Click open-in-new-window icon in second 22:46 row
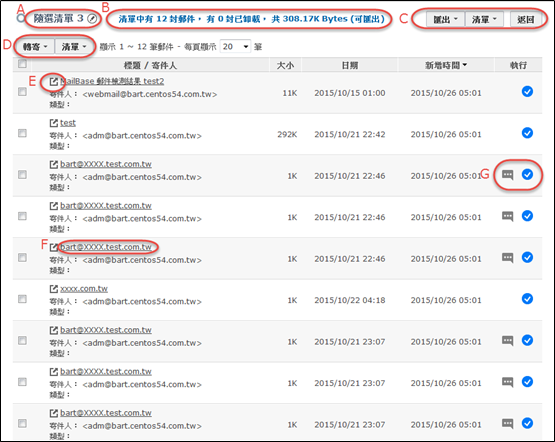 tap(53, 206)
